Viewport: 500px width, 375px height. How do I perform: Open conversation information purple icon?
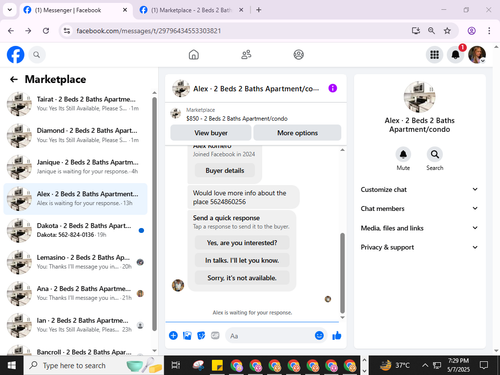332,88
